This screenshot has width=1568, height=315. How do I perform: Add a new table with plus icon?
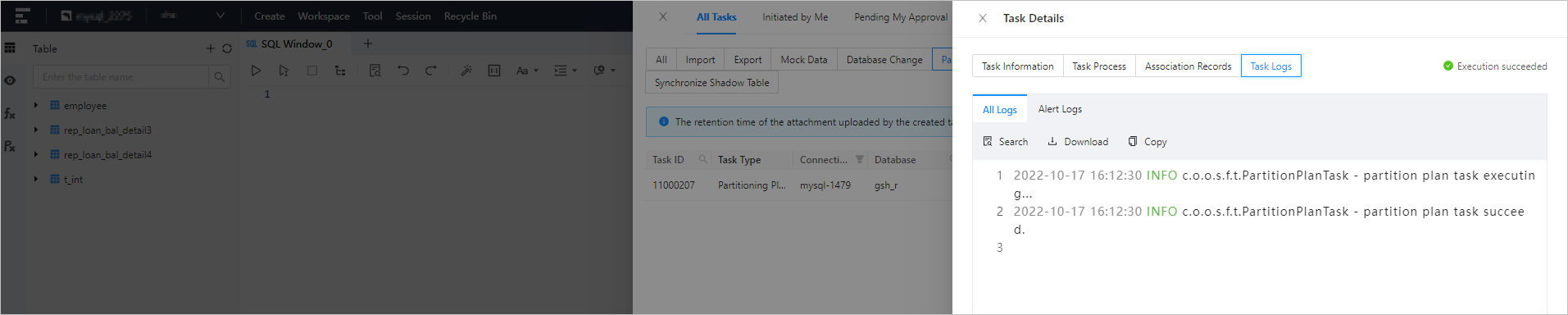point(211,48)
